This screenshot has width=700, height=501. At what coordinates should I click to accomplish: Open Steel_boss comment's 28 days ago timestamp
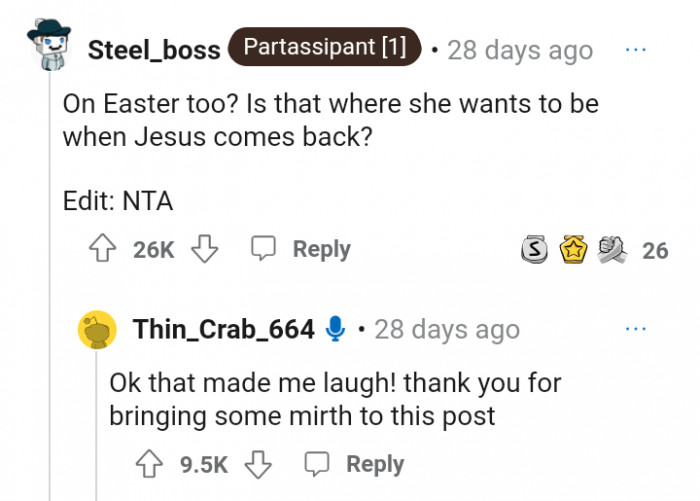(x=520, y=50)
